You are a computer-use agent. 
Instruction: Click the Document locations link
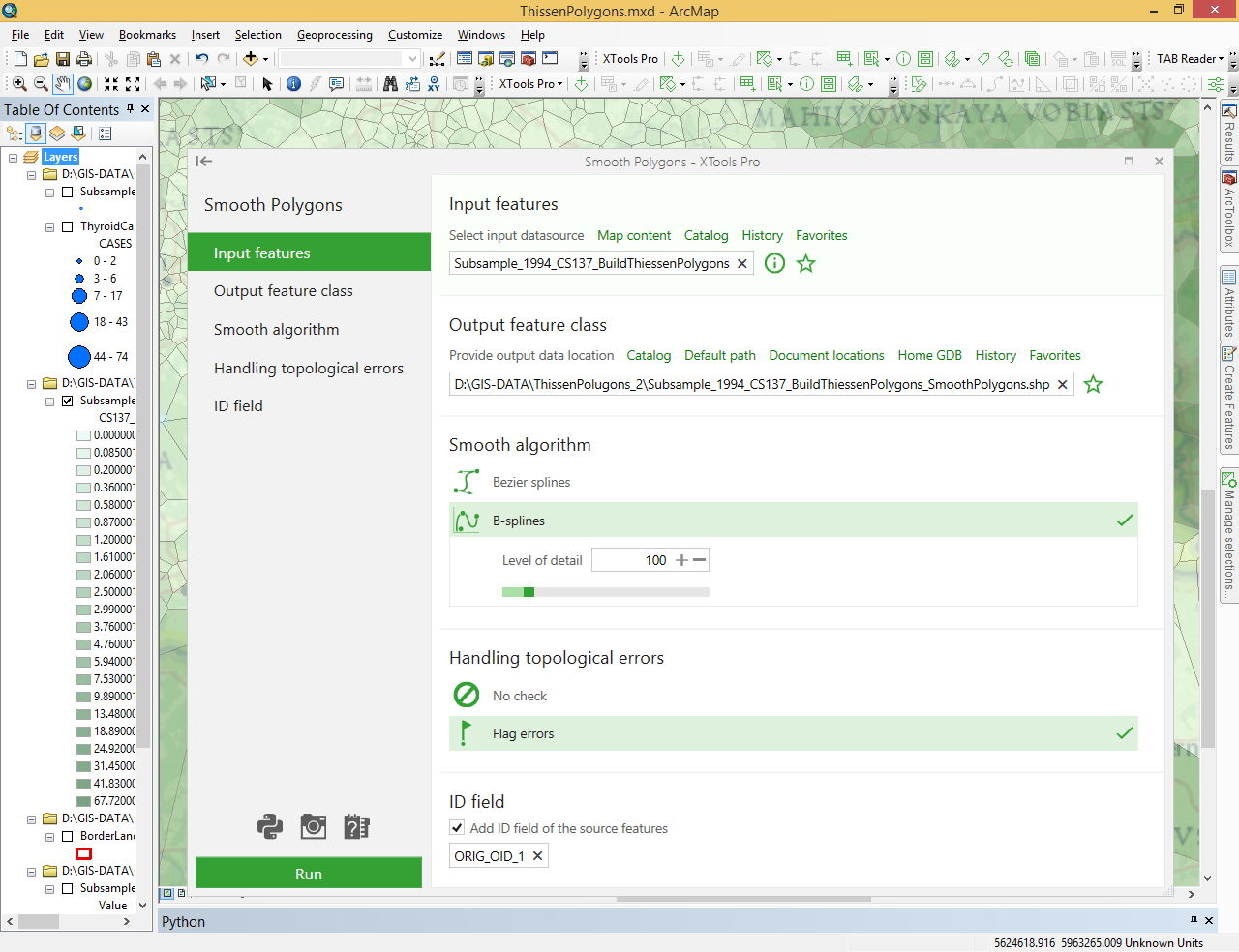pyautogui.click(x=827, y=355)
